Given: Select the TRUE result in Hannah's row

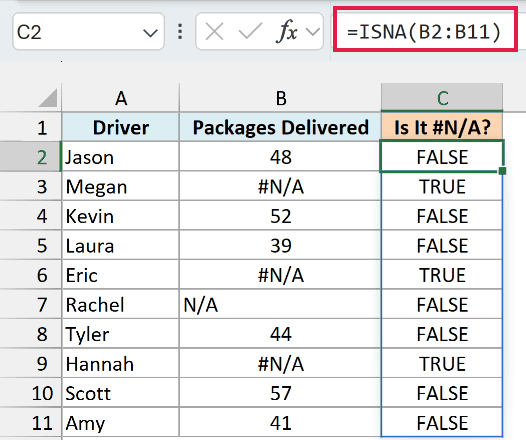Looking at the screenshot, I should 442,364.
